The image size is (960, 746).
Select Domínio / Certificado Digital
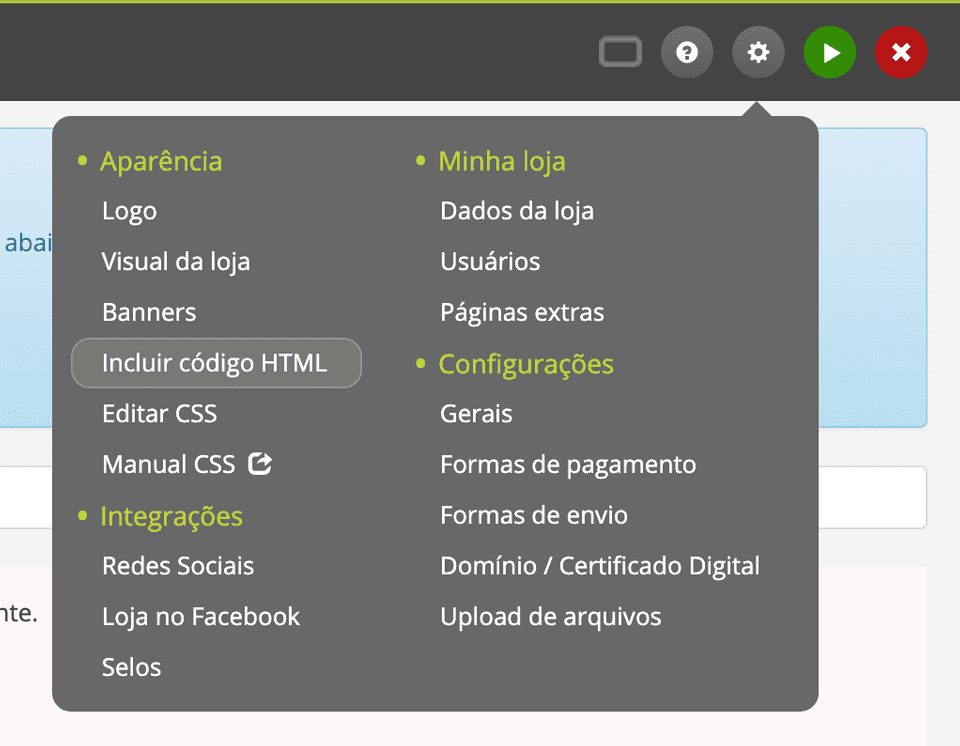point(600,566)
